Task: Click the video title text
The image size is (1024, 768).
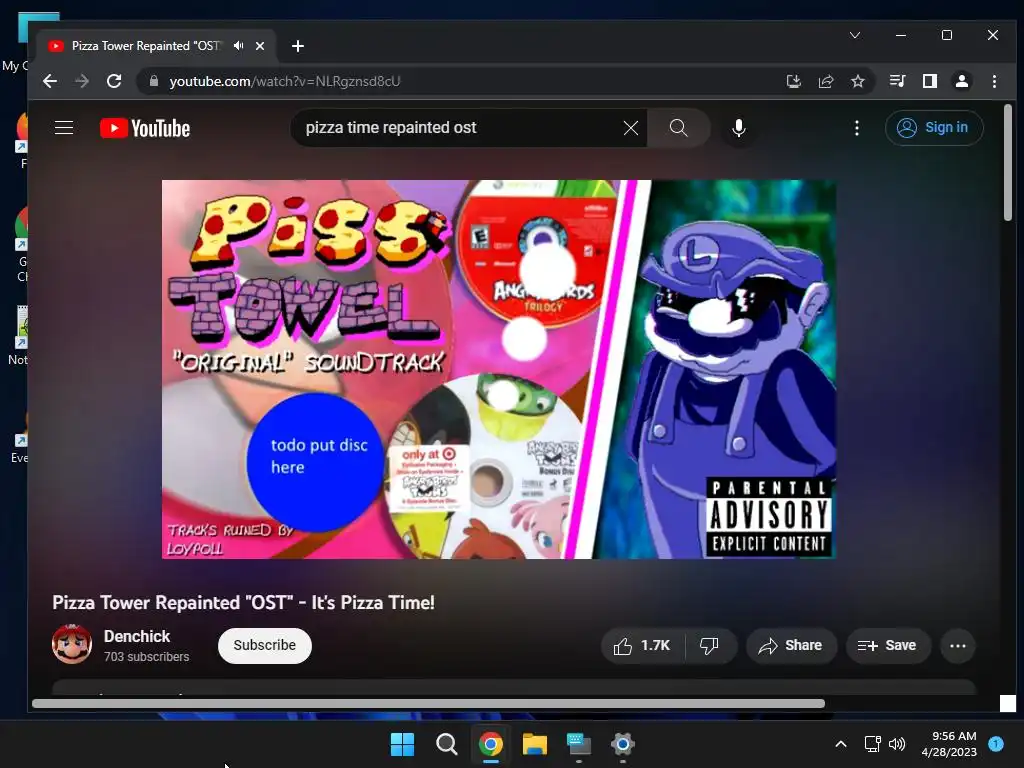Action: click(243, 602)
